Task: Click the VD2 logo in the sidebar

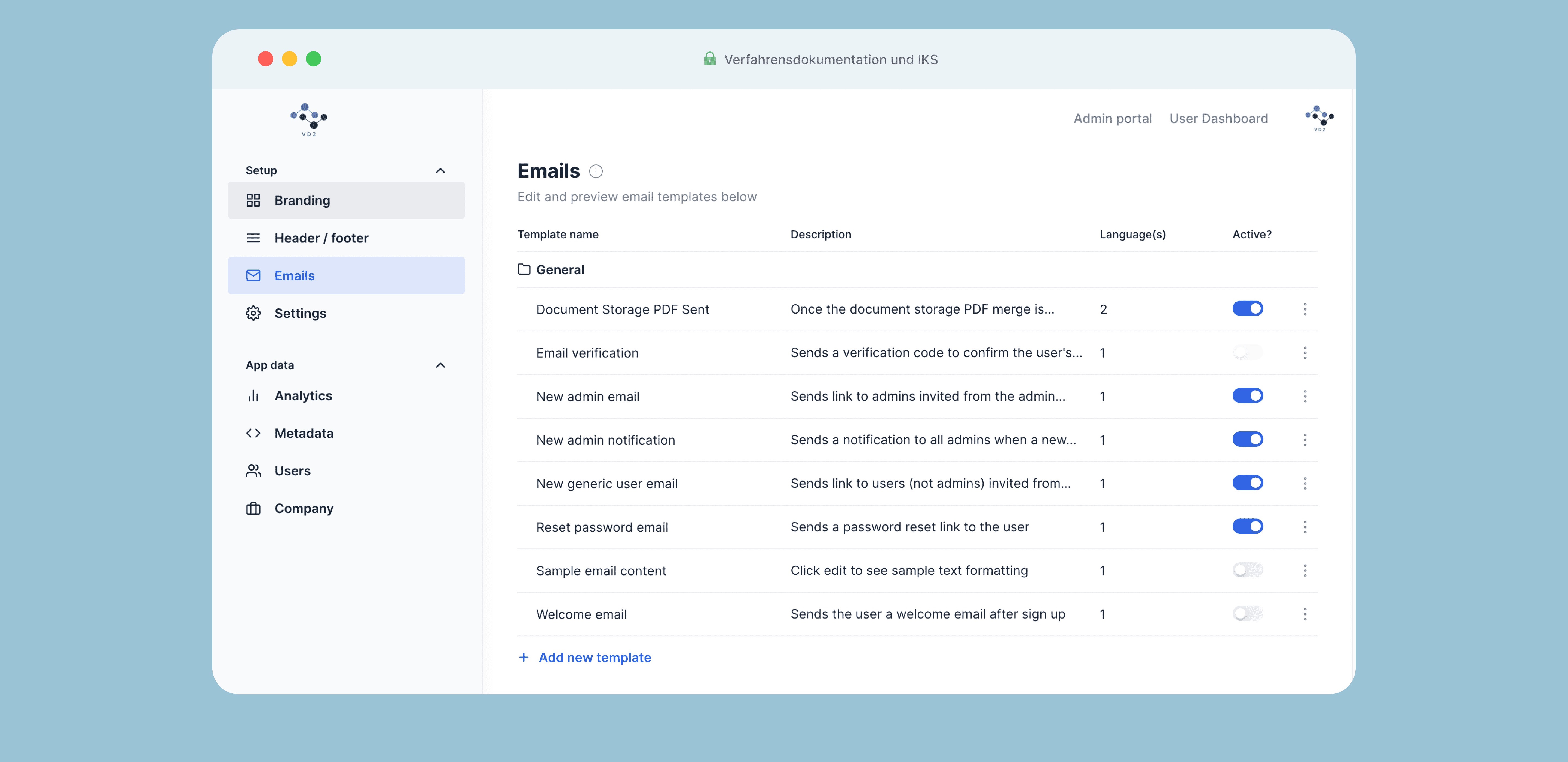Action: [309, 120]
